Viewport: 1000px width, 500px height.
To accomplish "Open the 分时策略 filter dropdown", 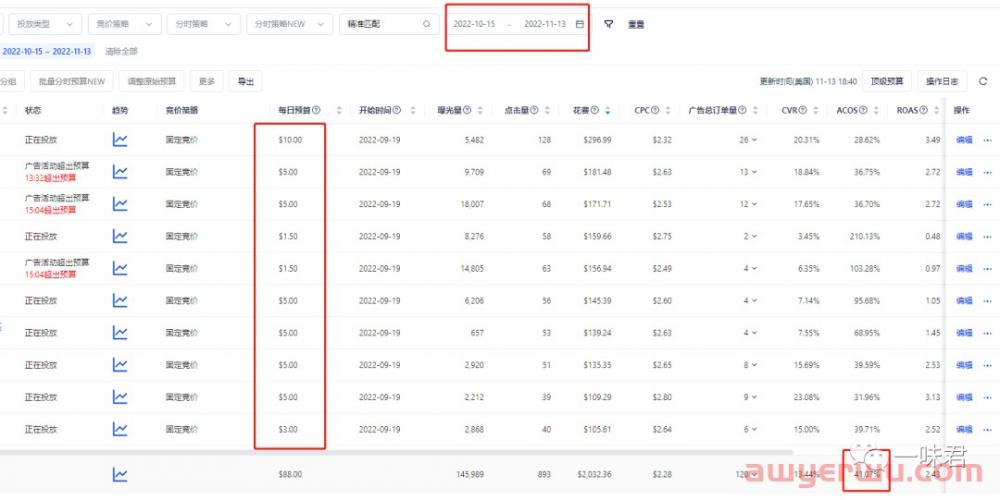I will point(203,24).
